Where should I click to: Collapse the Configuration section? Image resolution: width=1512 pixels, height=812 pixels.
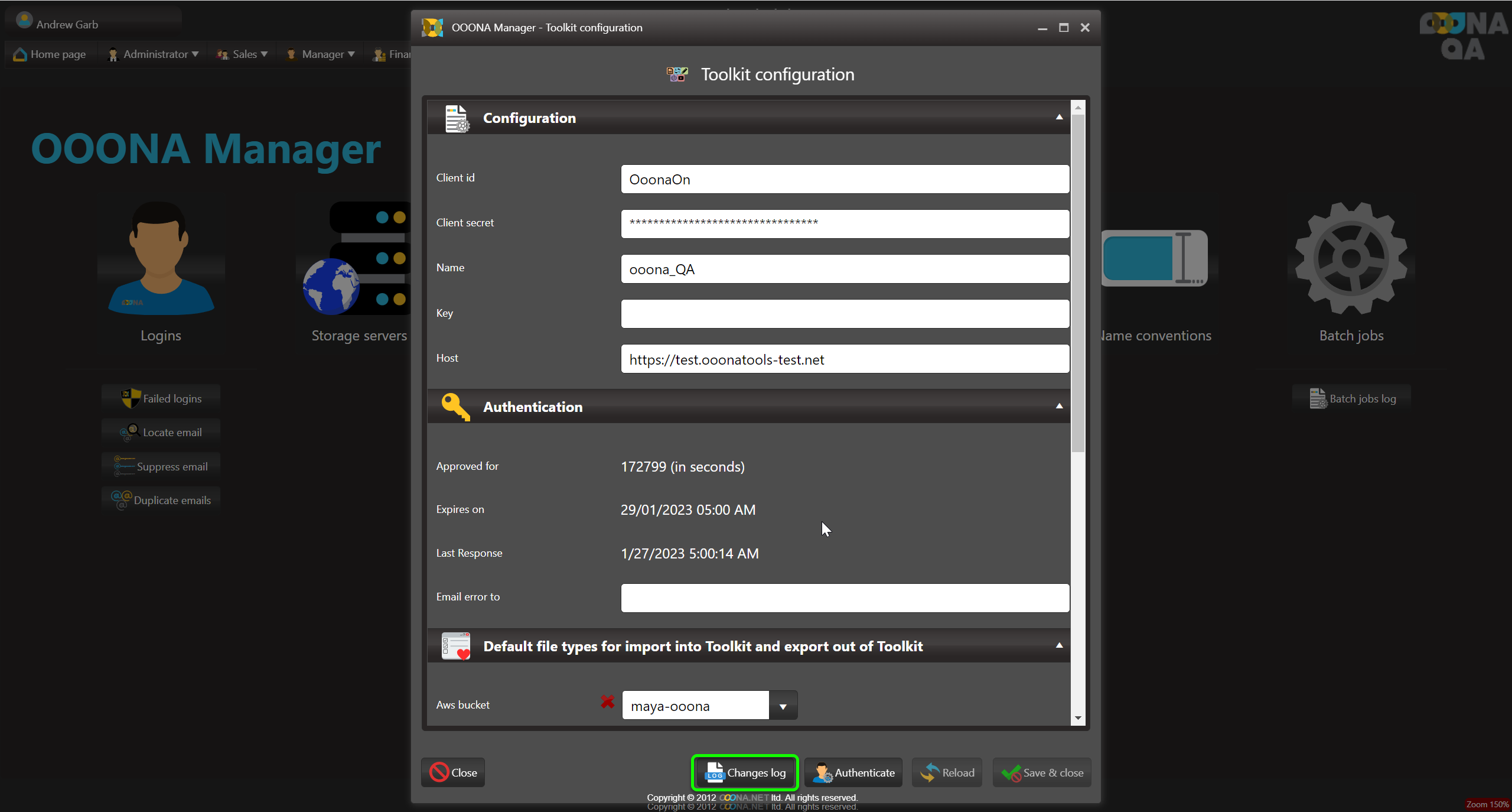1059,118
